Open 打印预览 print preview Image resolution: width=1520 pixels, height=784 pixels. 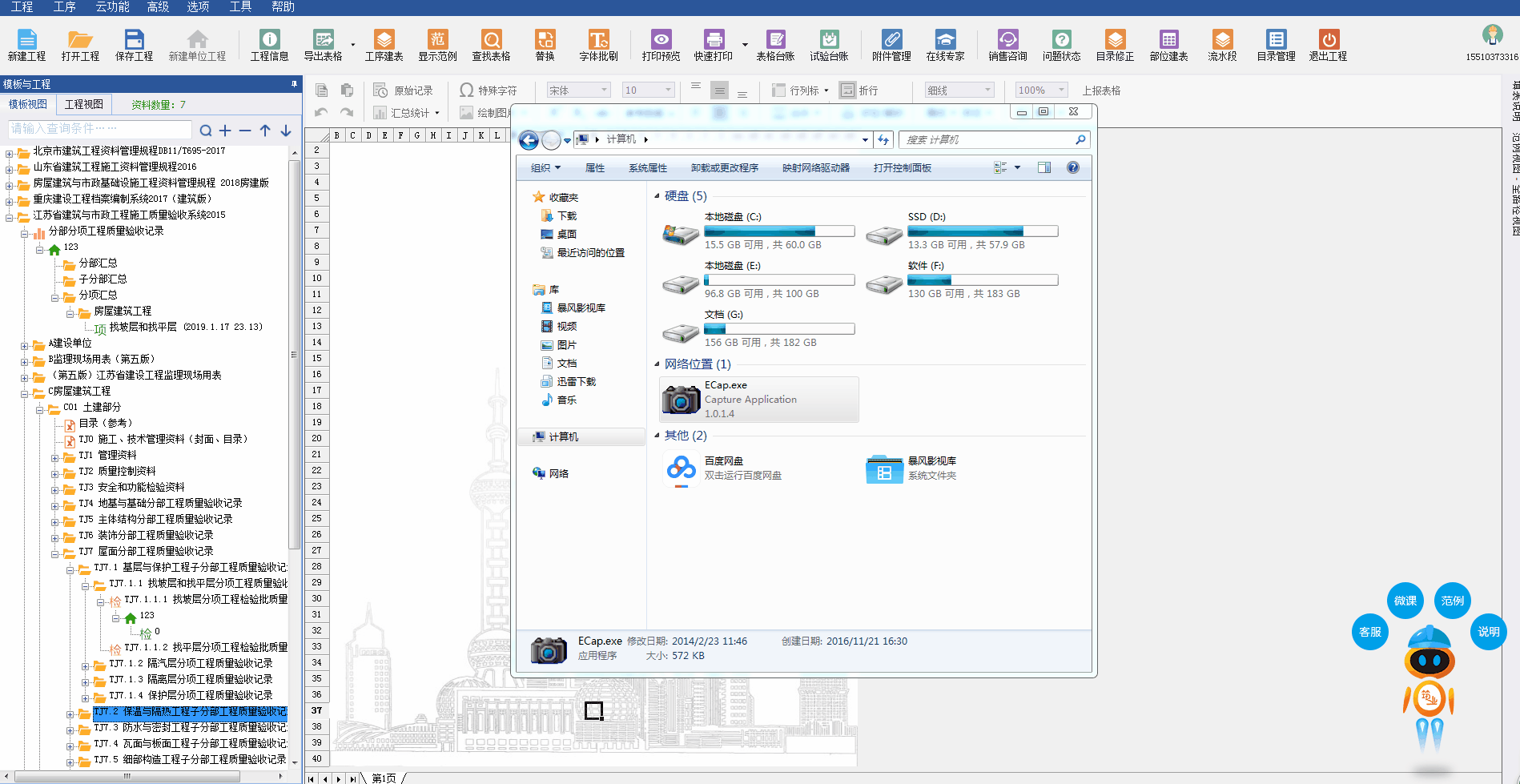tap(661, 40)
